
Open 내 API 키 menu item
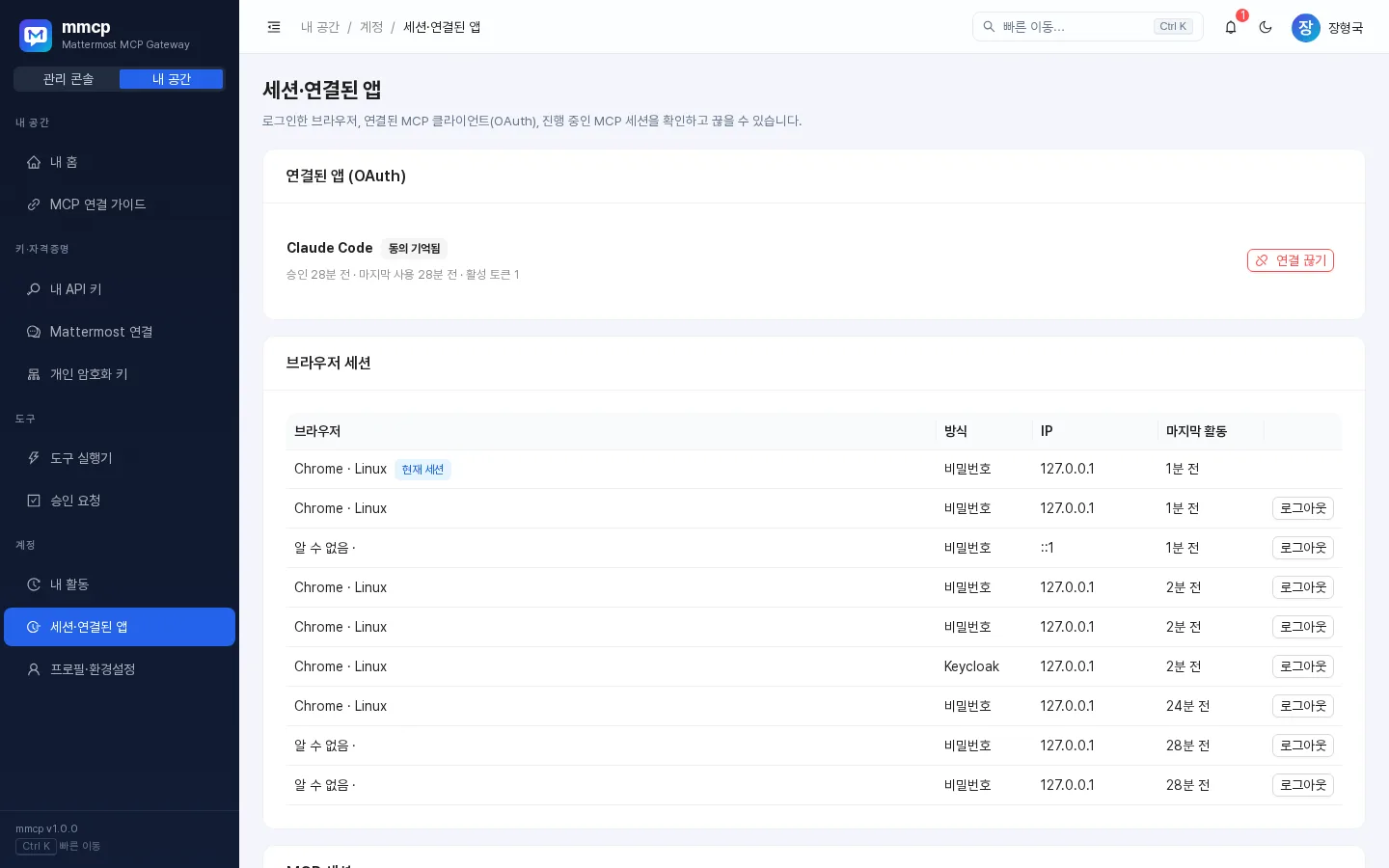120,289
